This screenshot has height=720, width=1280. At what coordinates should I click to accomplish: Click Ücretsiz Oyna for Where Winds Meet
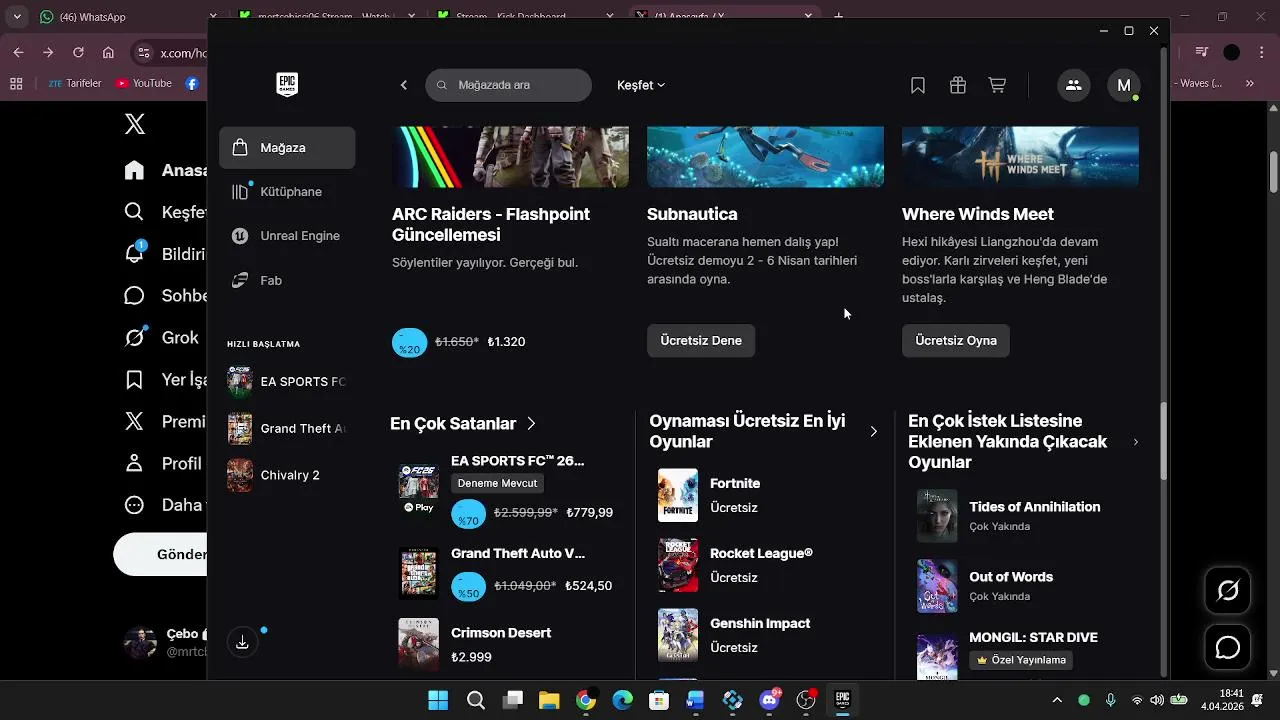(x=956, y=341)
